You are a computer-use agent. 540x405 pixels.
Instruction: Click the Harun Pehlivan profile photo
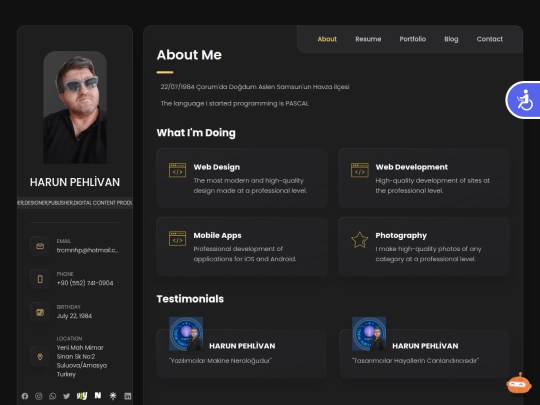click(75, 107)
